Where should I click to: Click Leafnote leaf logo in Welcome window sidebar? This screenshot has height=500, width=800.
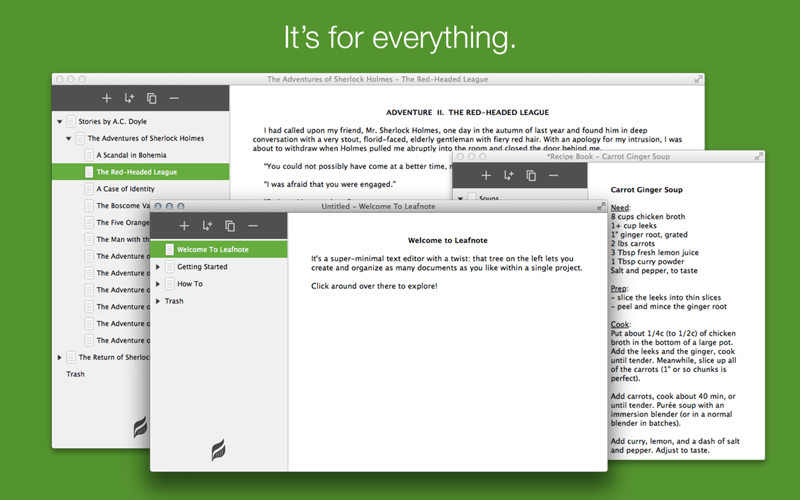tap(218, 450)
